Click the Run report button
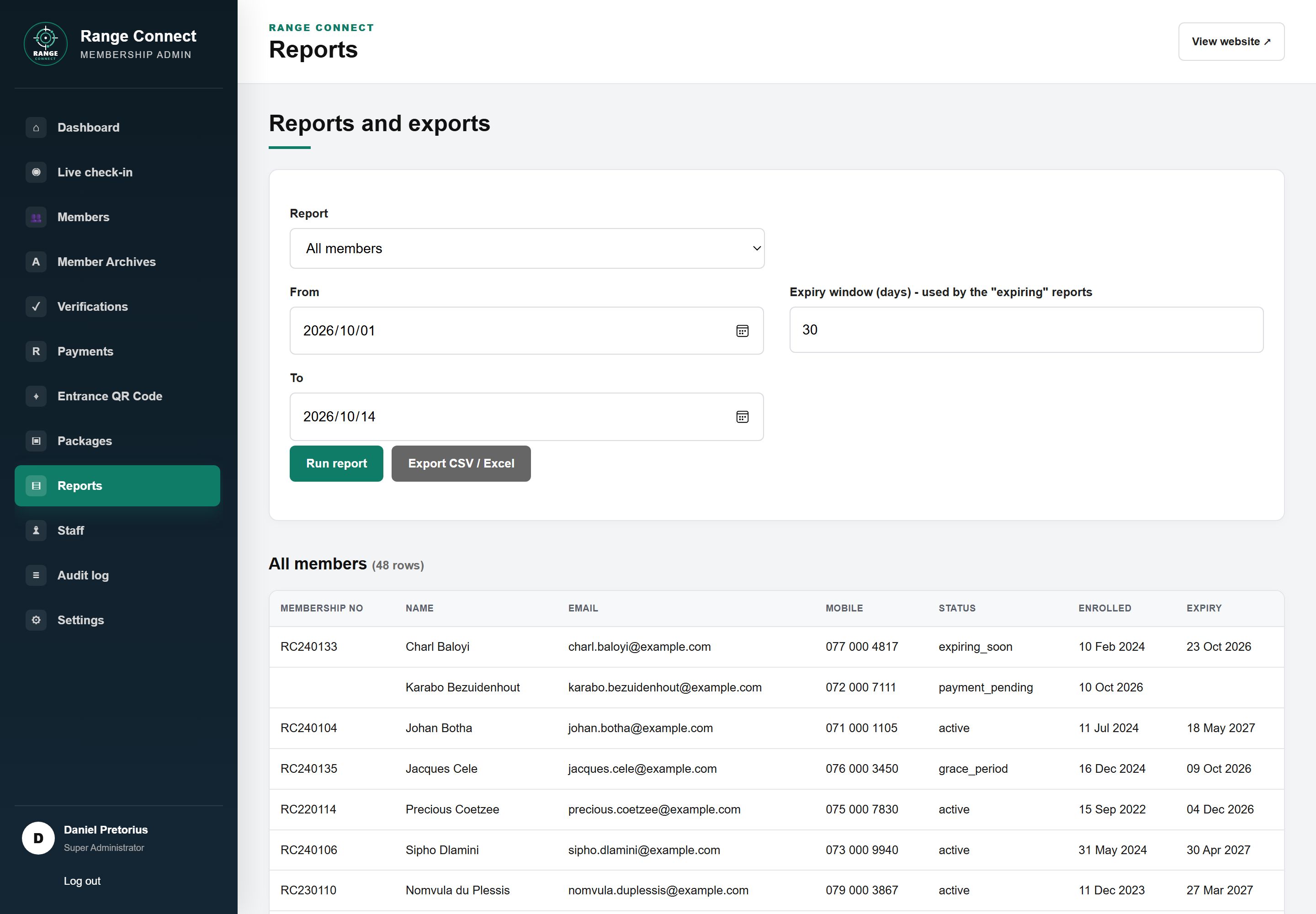Image resolution: width=1316 pixels, height=914 pixels. [x=336, y=464]
